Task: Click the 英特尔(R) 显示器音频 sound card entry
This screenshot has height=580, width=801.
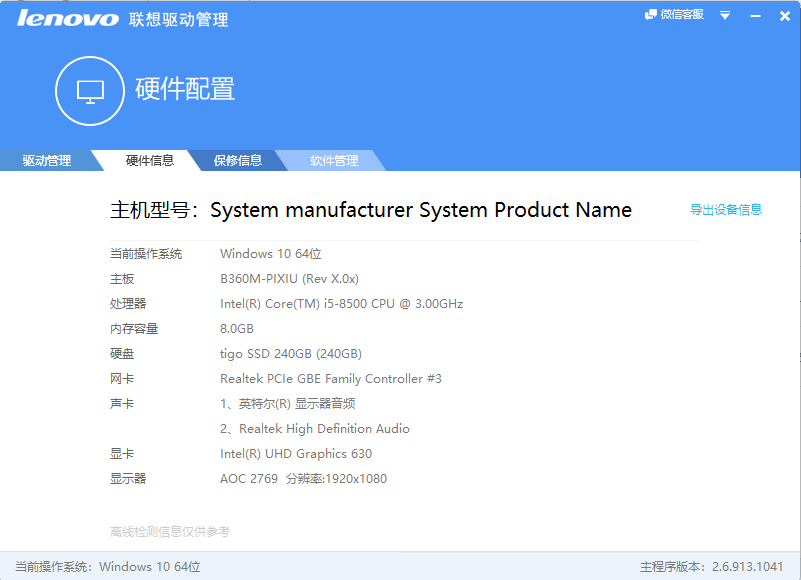Action: (x=288, y=404)
